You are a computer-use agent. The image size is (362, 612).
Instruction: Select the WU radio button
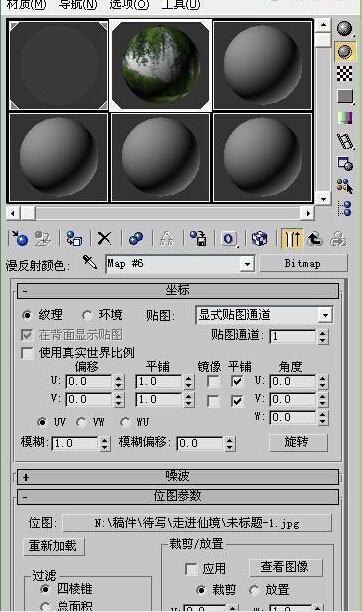pos(125,422)
